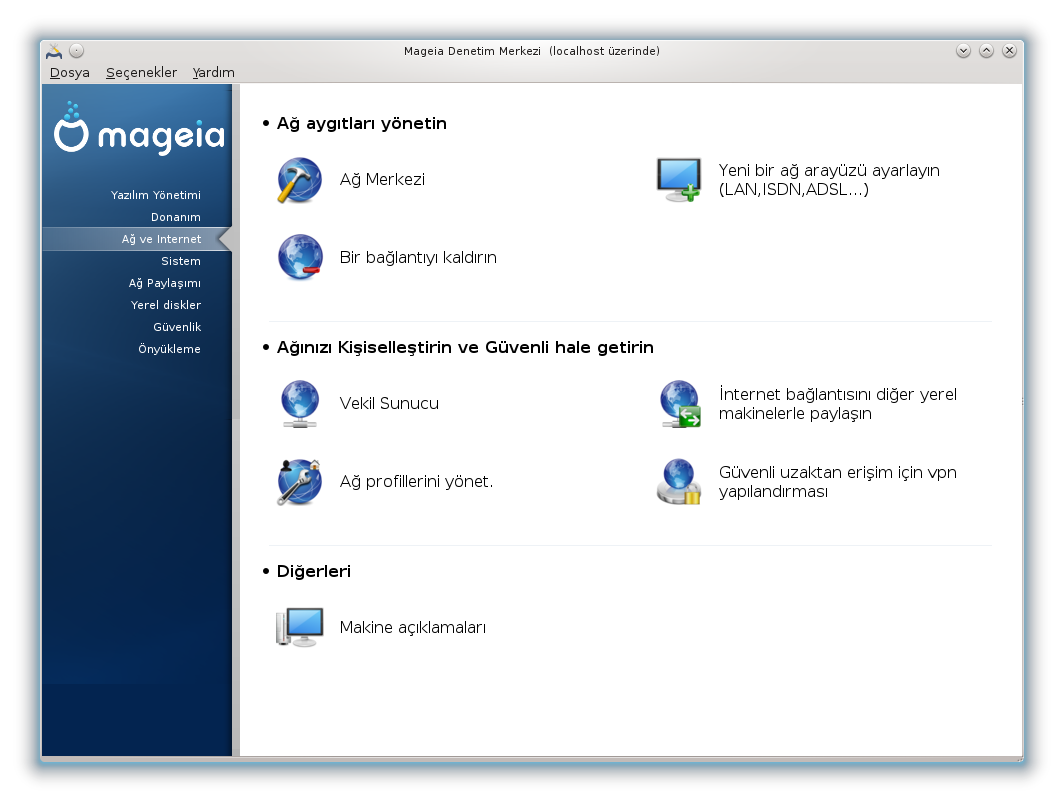This screenshot has width=1064, height=802.
Task: Click the Diğerleri section heading
Action: (x=314, y=571)
